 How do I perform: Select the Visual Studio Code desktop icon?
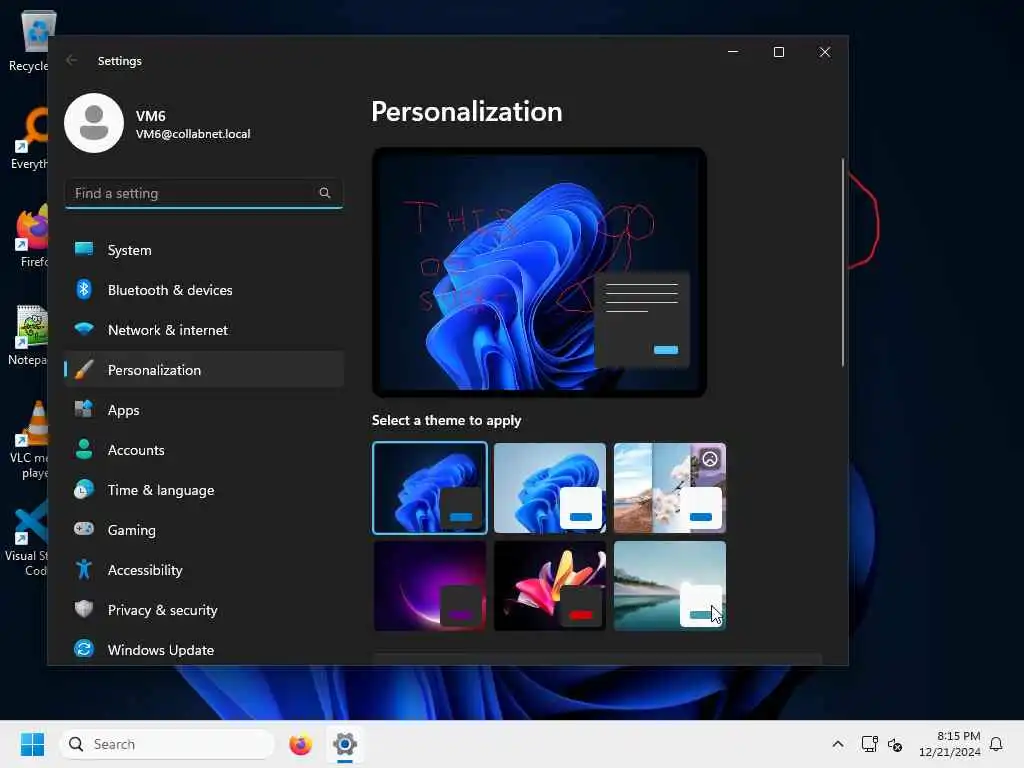(27, 538)
